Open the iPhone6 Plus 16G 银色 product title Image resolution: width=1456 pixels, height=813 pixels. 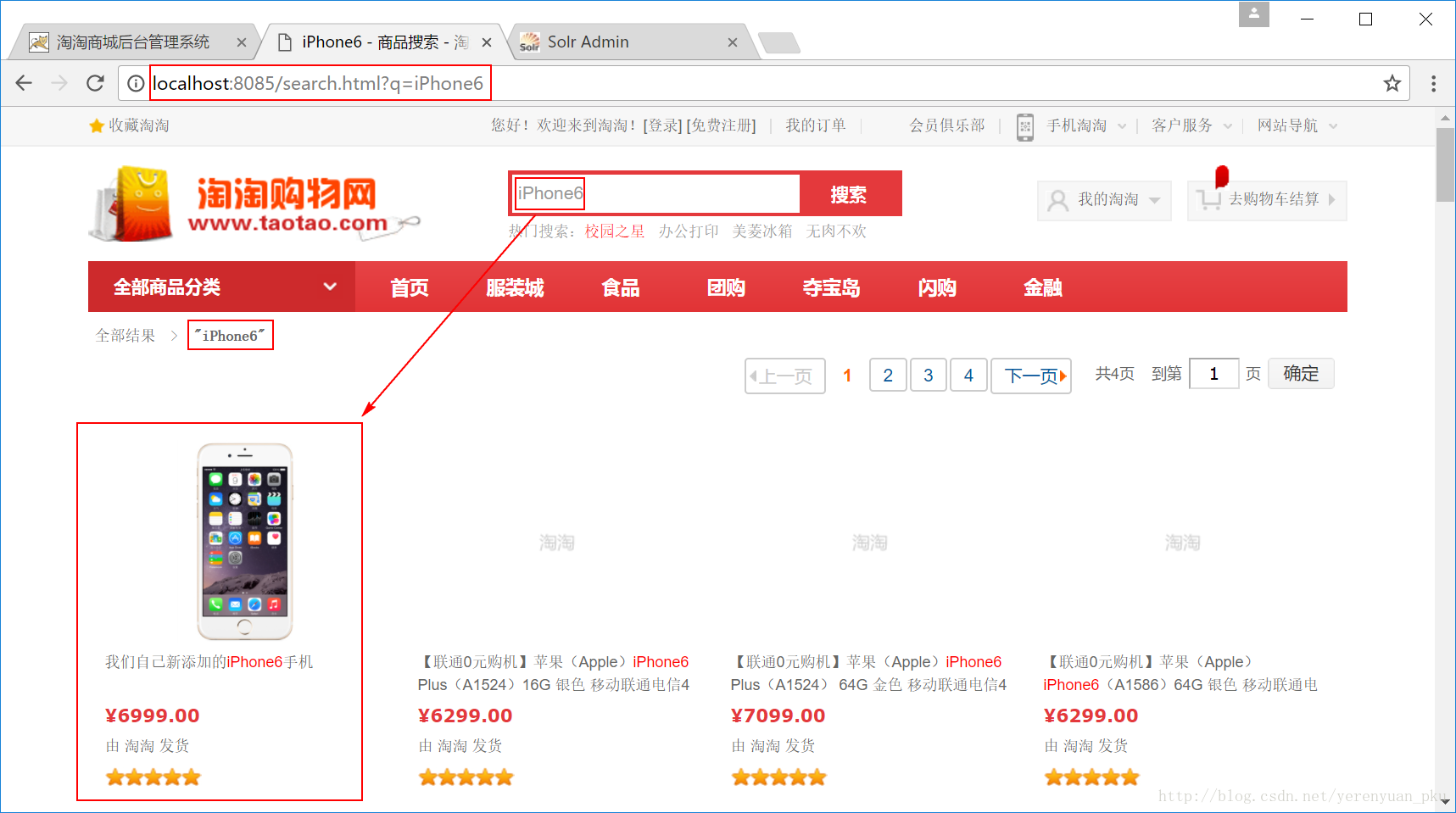554,673
